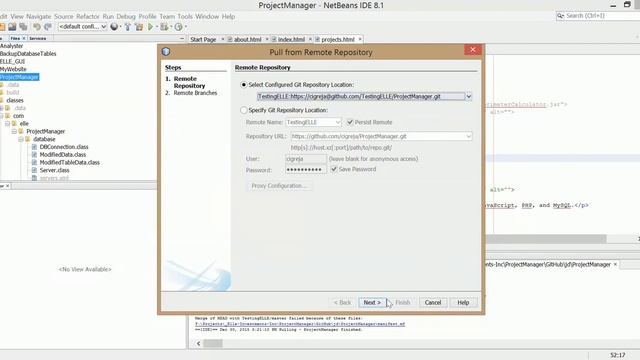
Task: Click the disabled Back button
Action: pyautogui.click(x=342, y=302)
